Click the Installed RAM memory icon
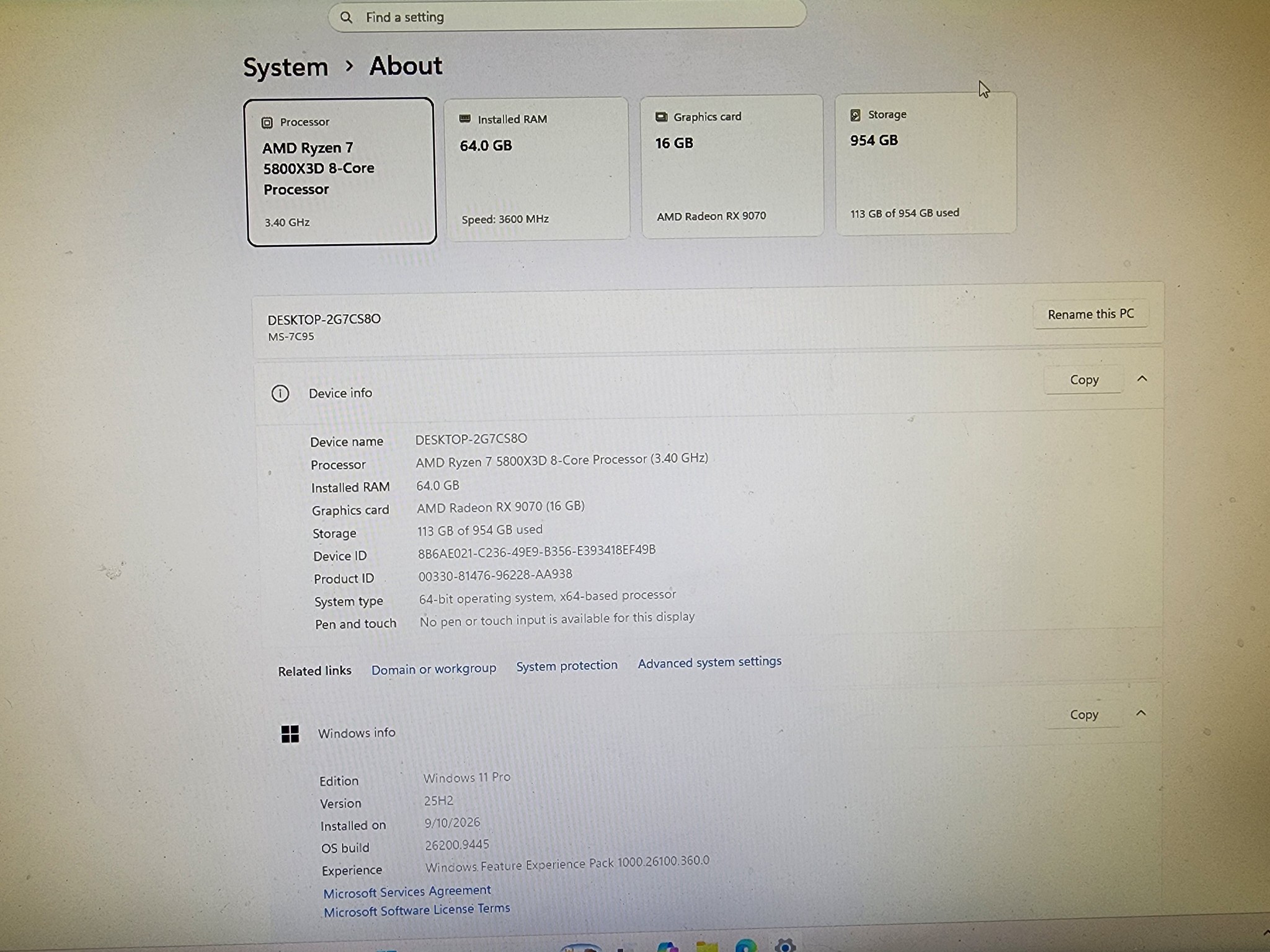1270x952 pixels. (464, 119)
